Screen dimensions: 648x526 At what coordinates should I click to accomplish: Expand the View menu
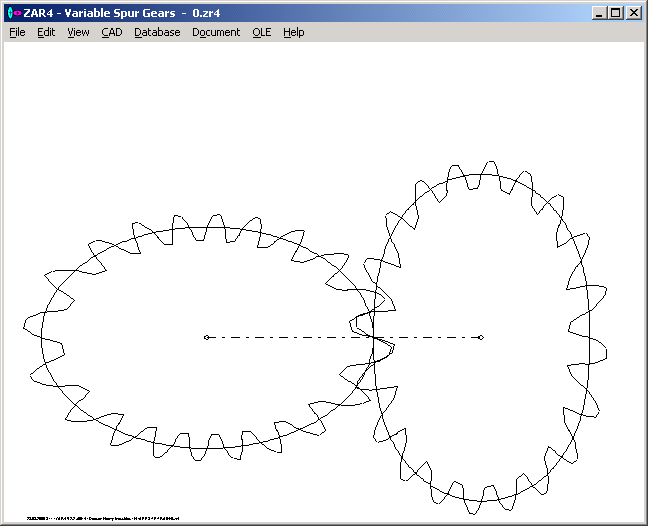point(78,32)
